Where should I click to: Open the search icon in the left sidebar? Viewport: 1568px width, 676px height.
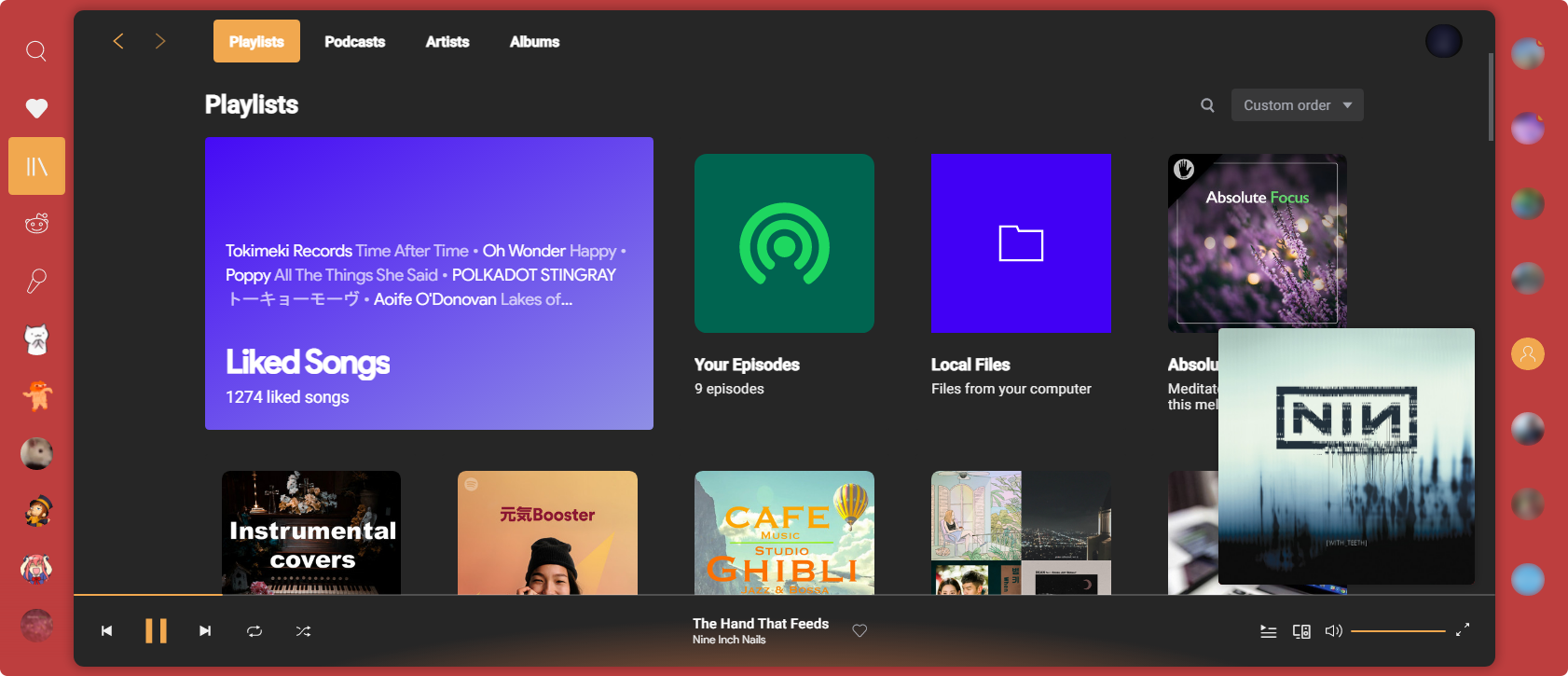click(x=36, y=50)
